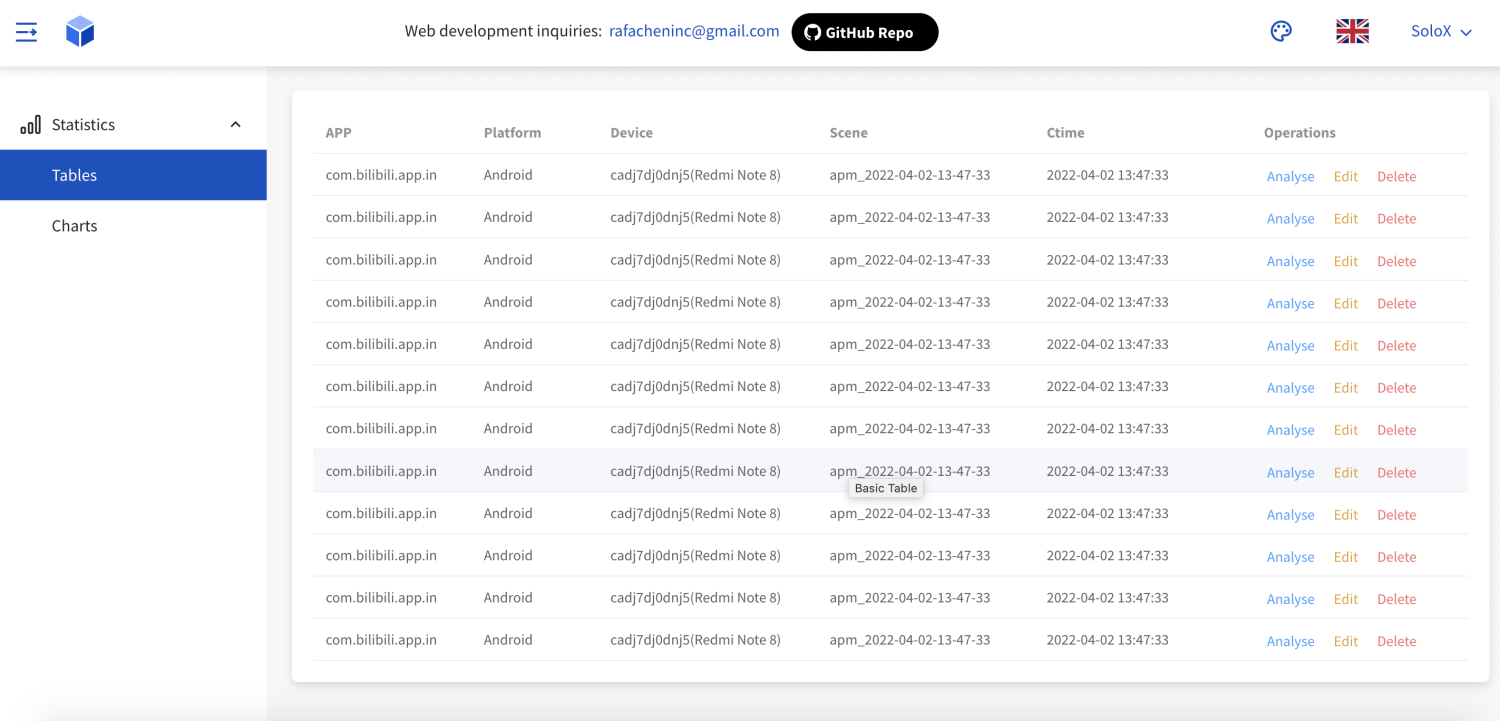
Task: Click the "Web development inquiries:" label
Action: pos(503,31)
